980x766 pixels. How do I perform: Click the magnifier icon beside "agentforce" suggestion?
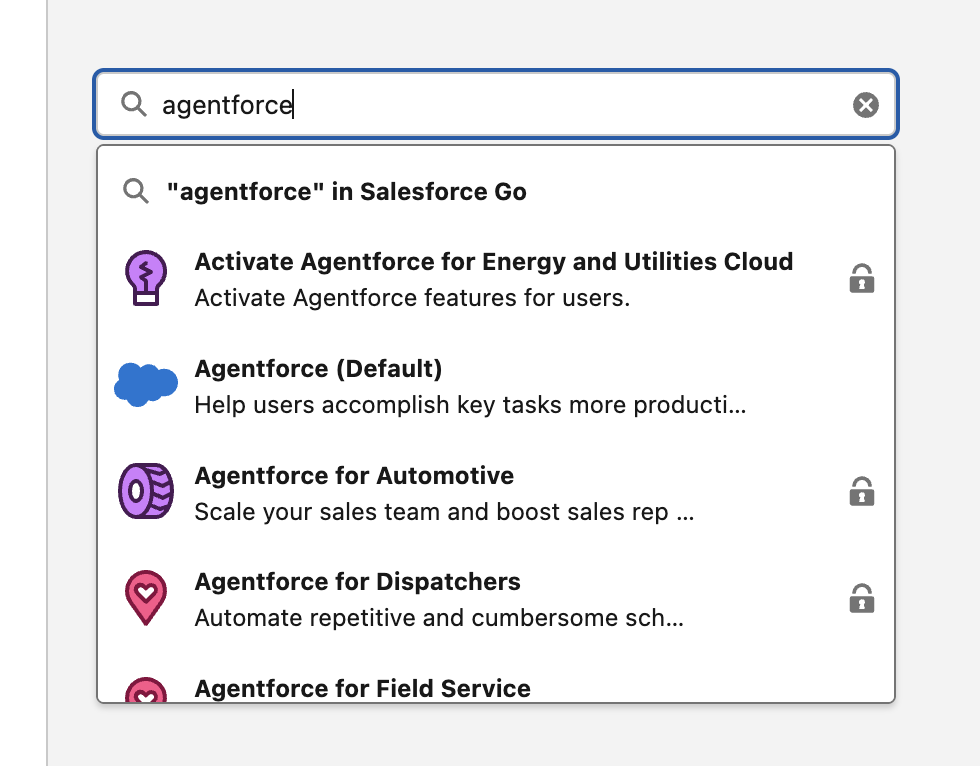[136, 191]
